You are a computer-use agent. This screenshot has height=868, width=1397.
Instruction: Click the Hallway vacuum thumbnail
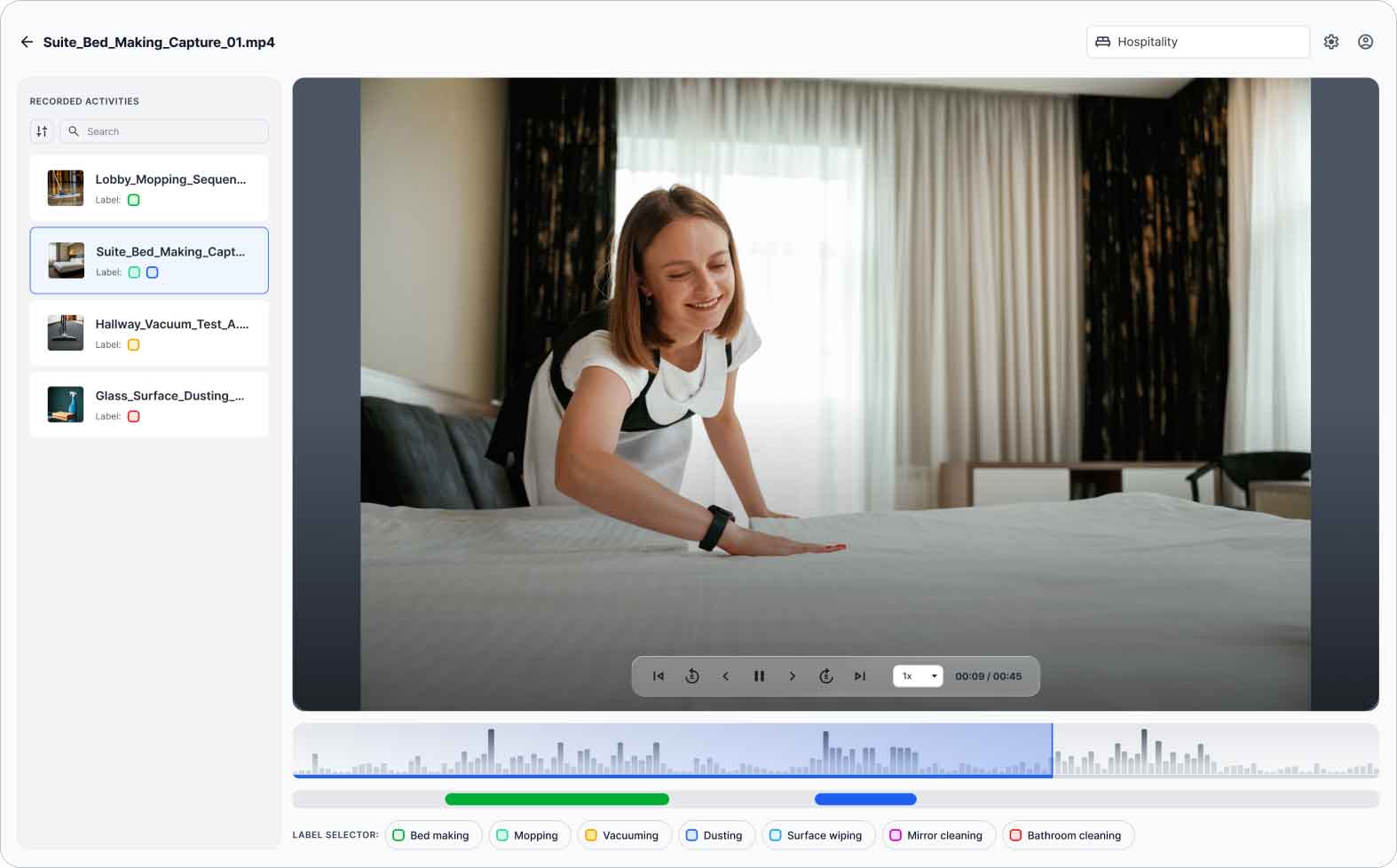[x=66, y=333]
